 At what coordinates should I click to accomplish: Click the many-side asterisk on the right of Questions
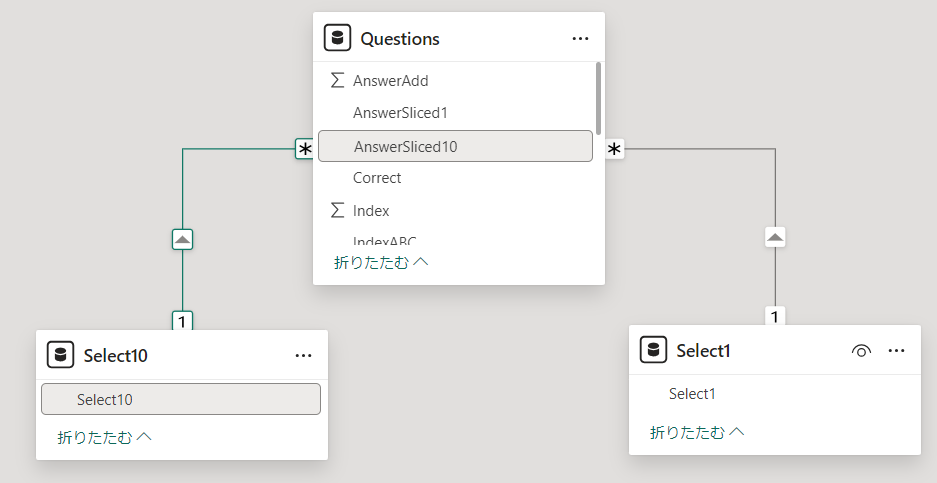pos(615,149)
